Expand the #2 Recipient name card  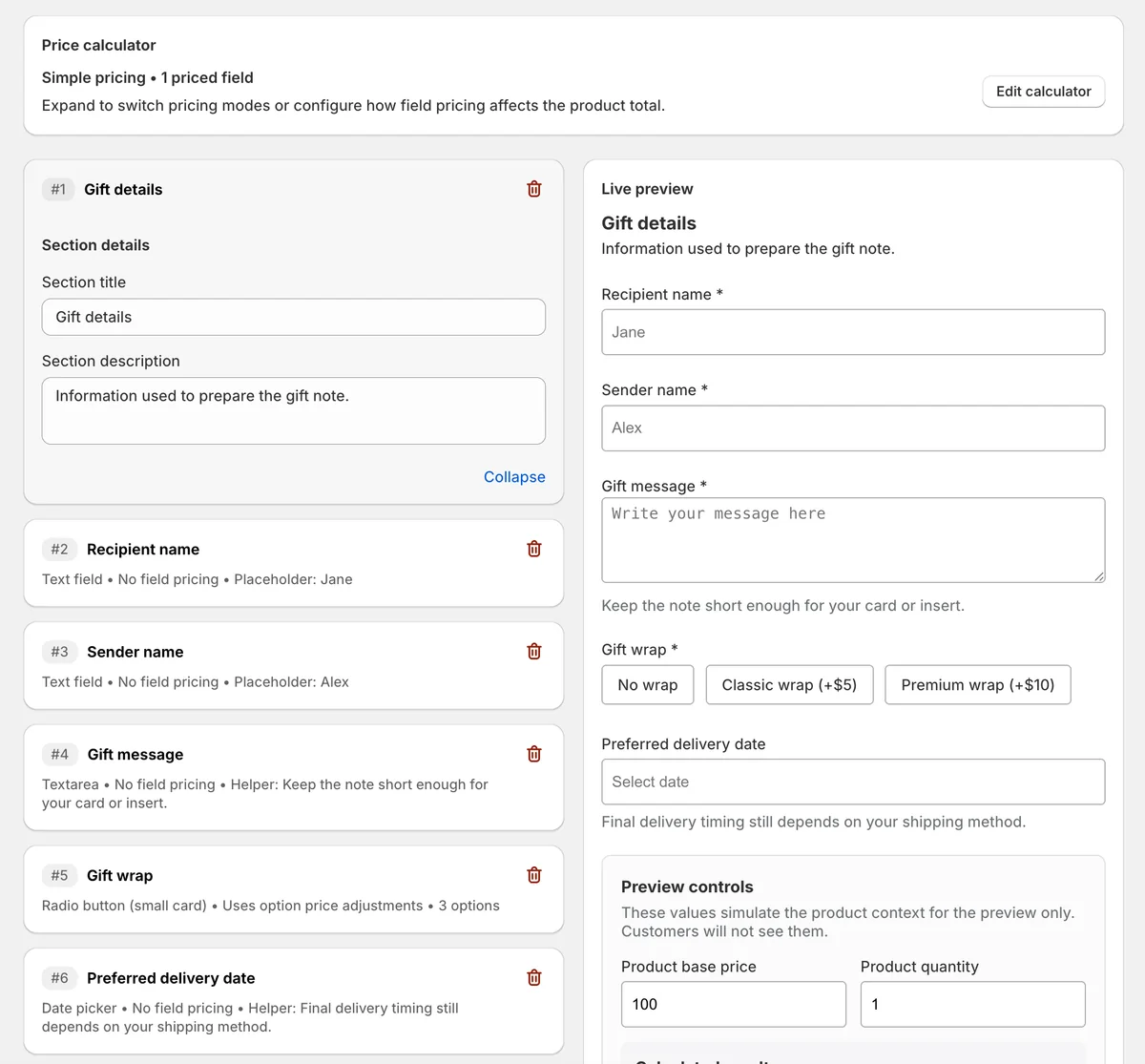tap(294, 563)
